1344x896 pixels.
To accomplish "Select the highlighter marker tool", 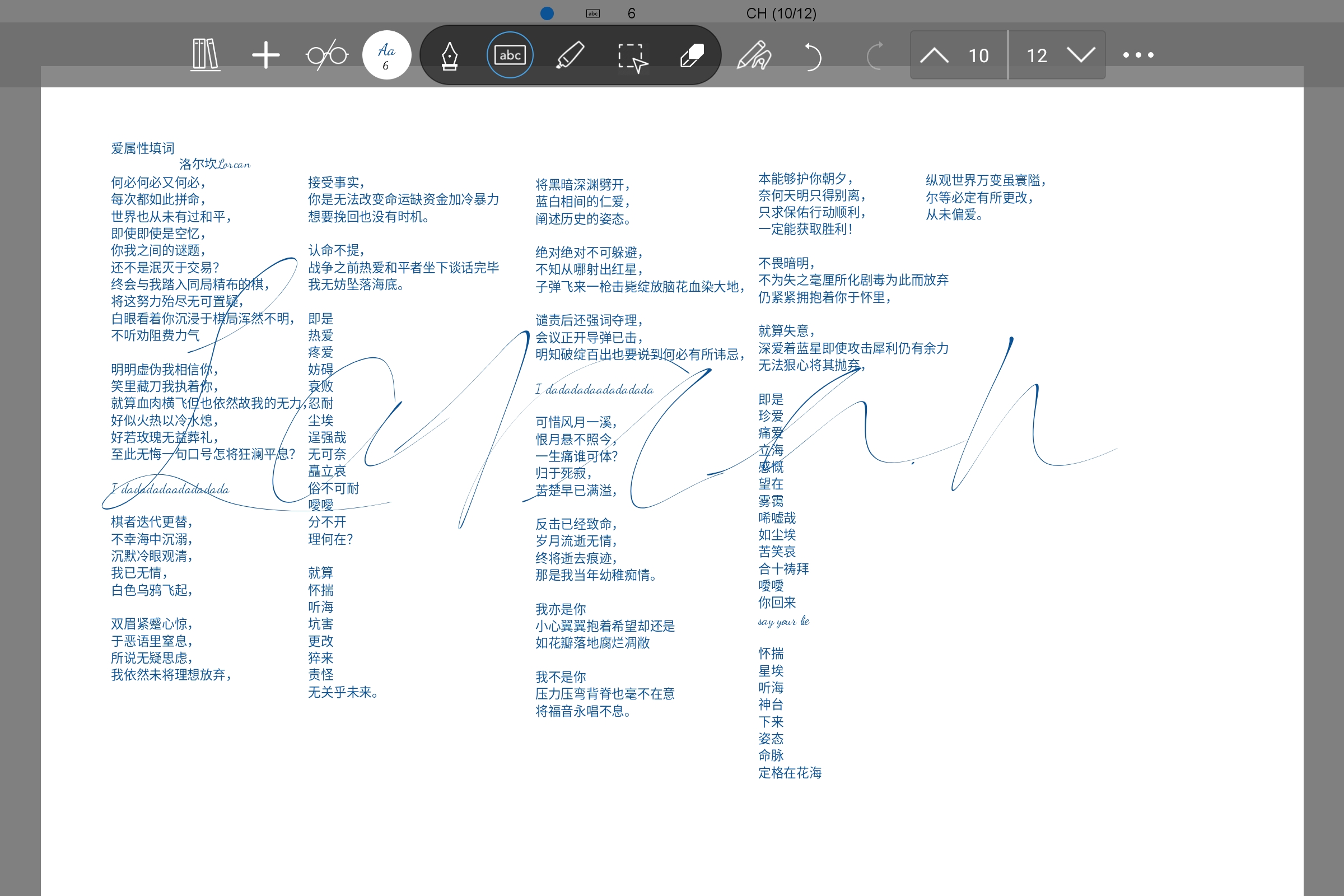I will [x=570, y=55].
